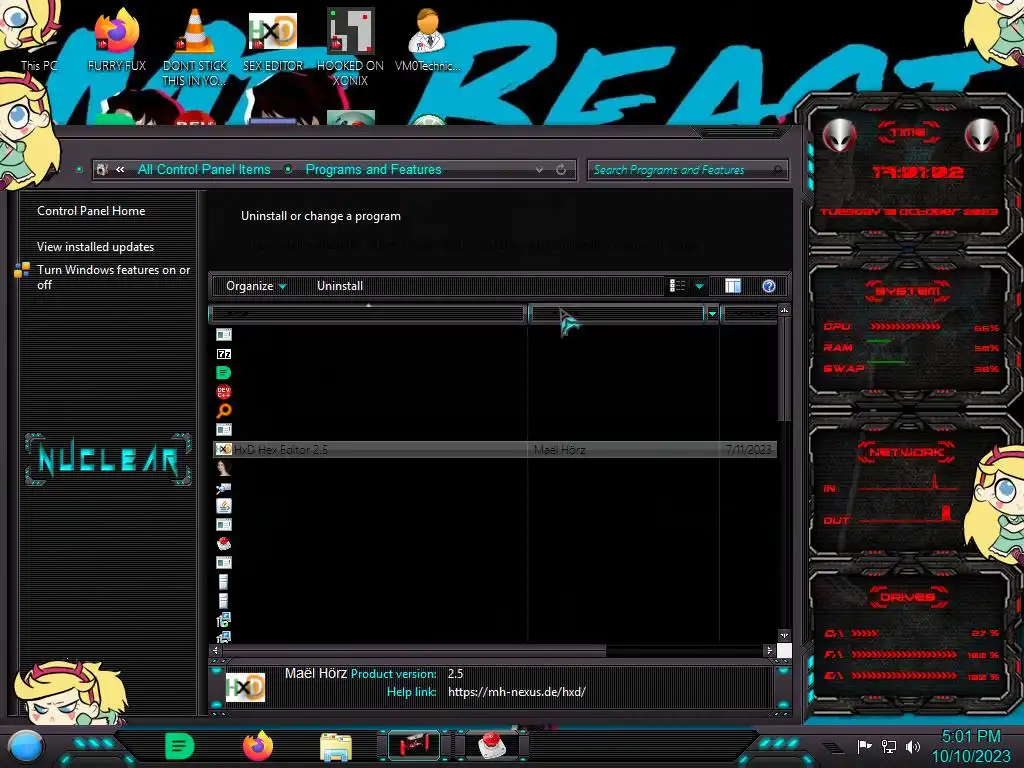1024x768 pixels.
Task: Open the Action Center flag tray icon
Action: tap(864, 746)
